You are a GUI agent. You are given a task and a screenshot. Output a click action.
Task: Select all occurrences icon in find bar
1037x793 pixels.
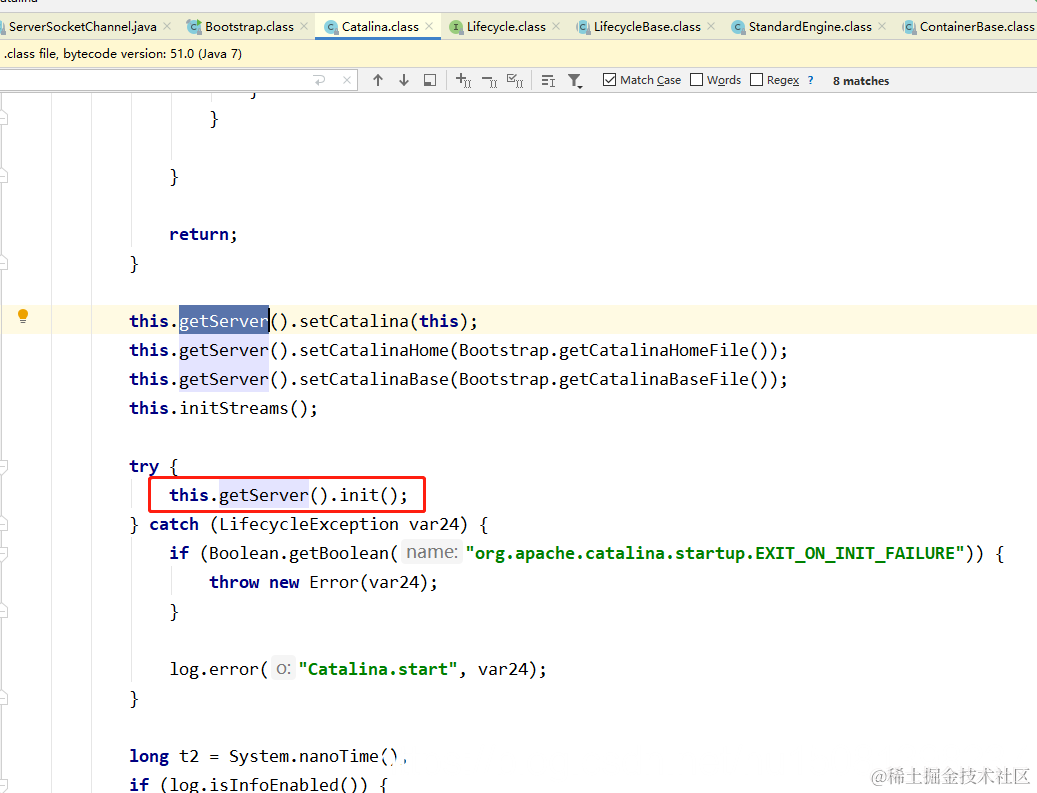pos(515,81)
